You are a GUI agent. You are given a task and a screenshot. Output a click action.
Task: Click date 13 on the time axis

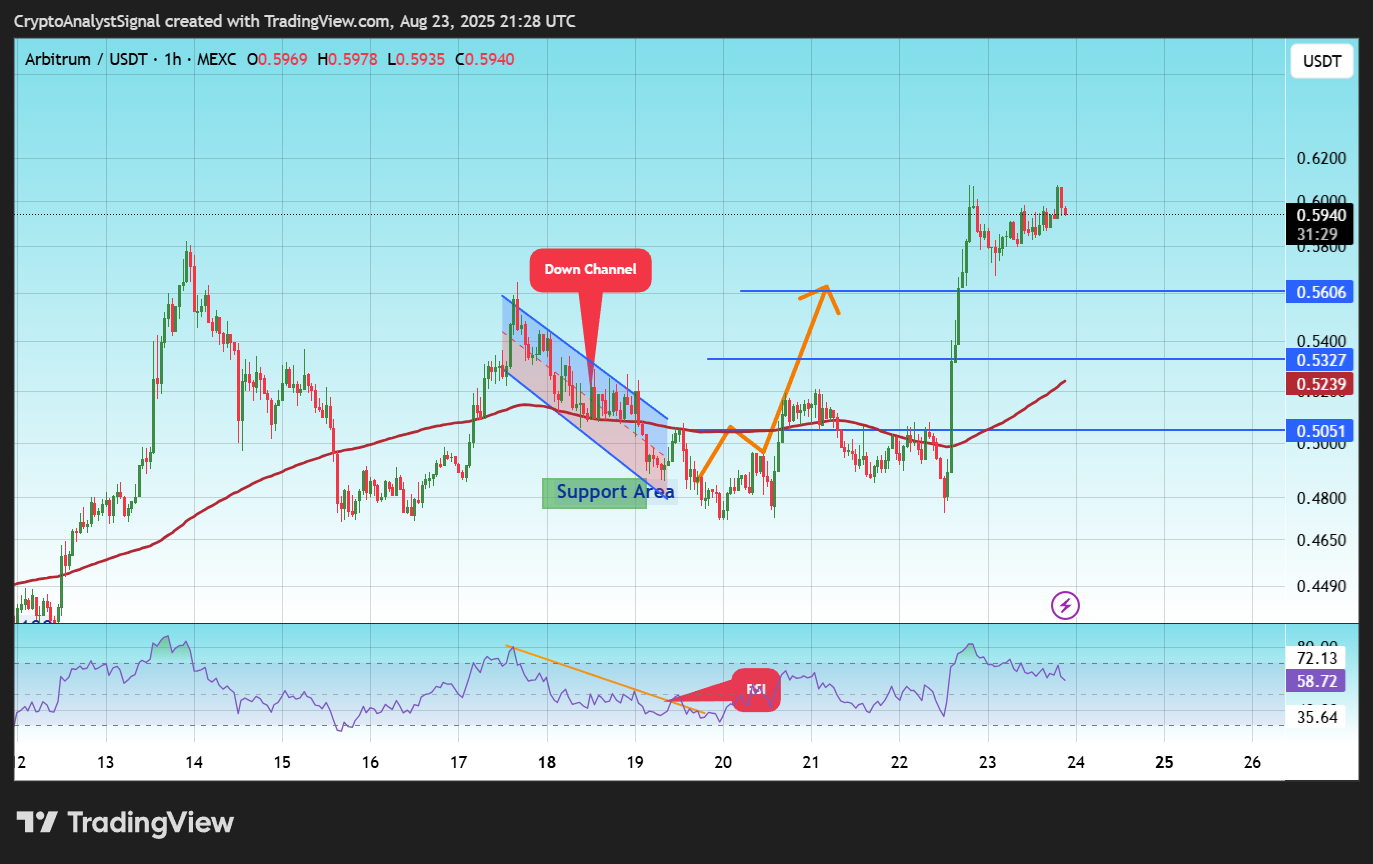(x=106, y=762)
